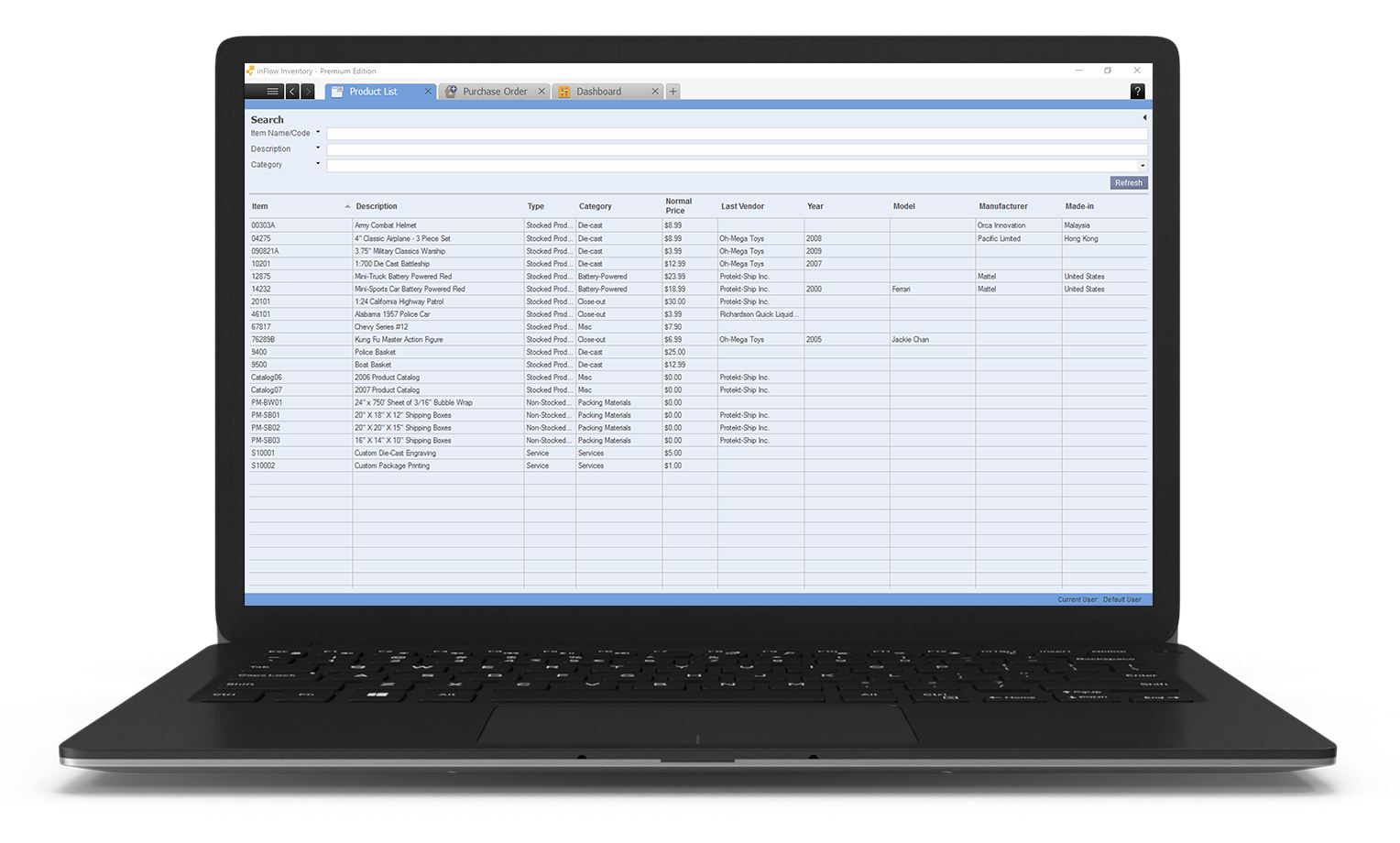Switch to the Product List tab

click(x=379, y=92)
